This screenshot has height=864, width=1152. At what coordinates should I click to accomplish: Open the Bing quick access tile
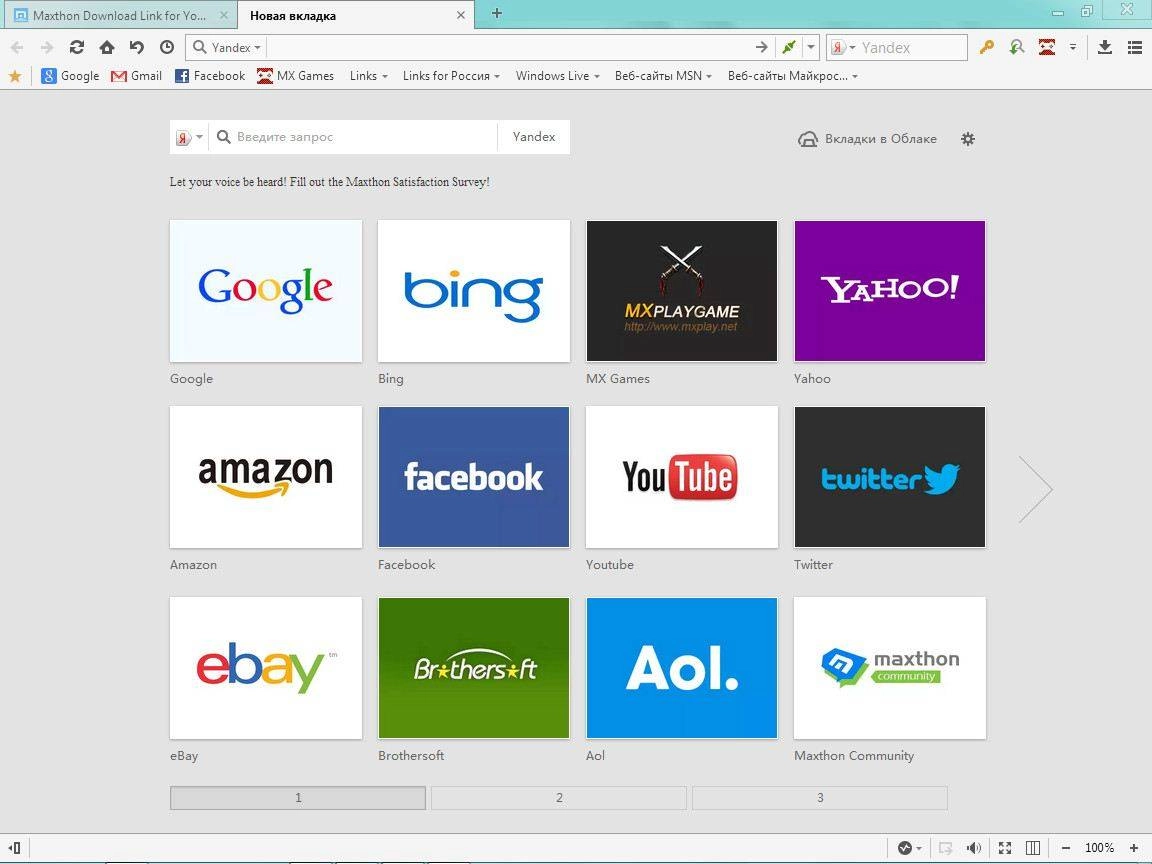(x=474, y=291)
